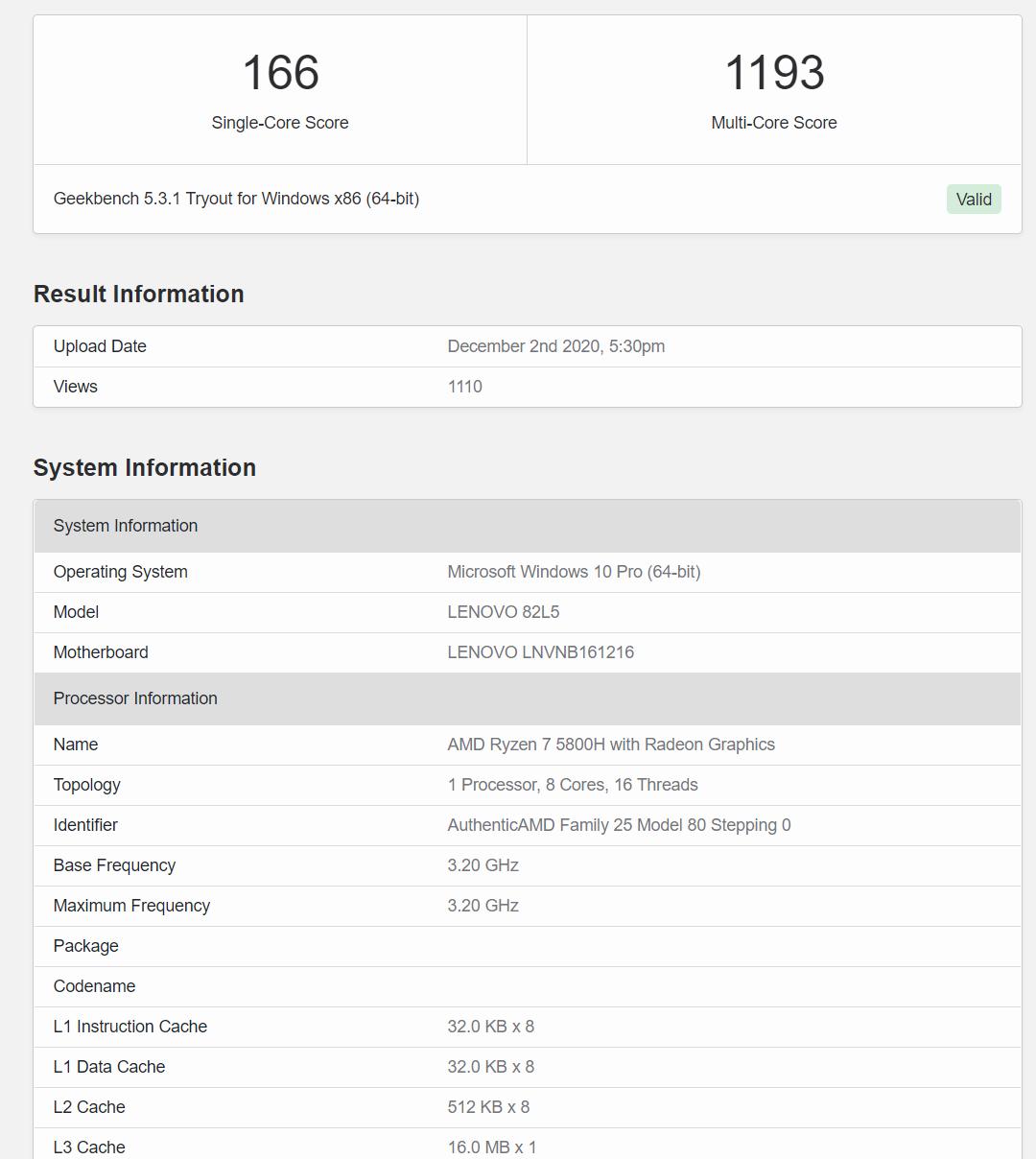
Task: Click the Processor Information section header
Action: tap(135, 698)
